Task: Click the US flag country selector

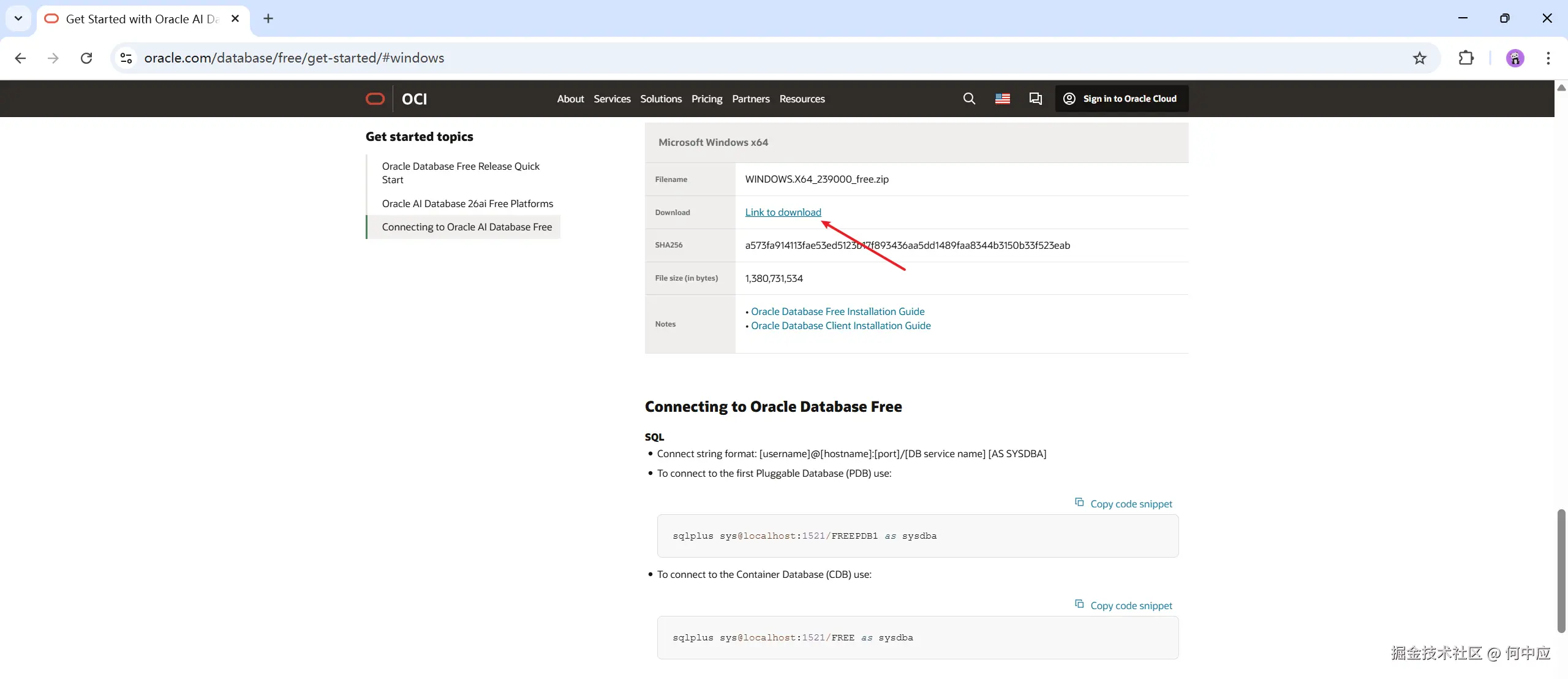Action: 1003,99
